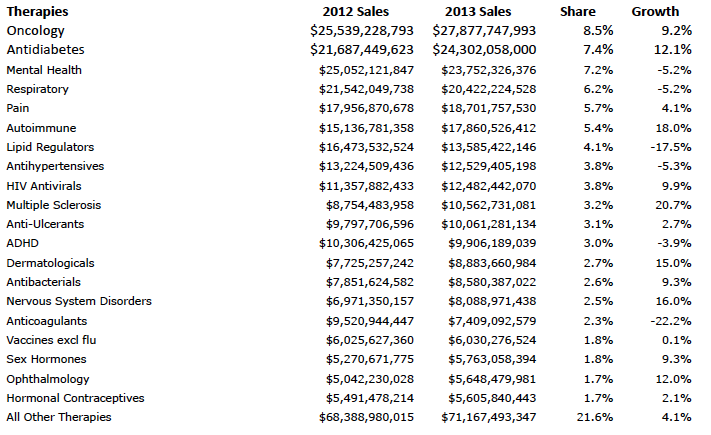Select Lipid Regulators growth of -17.5%
711x435 pixels.
click(671, 147)
